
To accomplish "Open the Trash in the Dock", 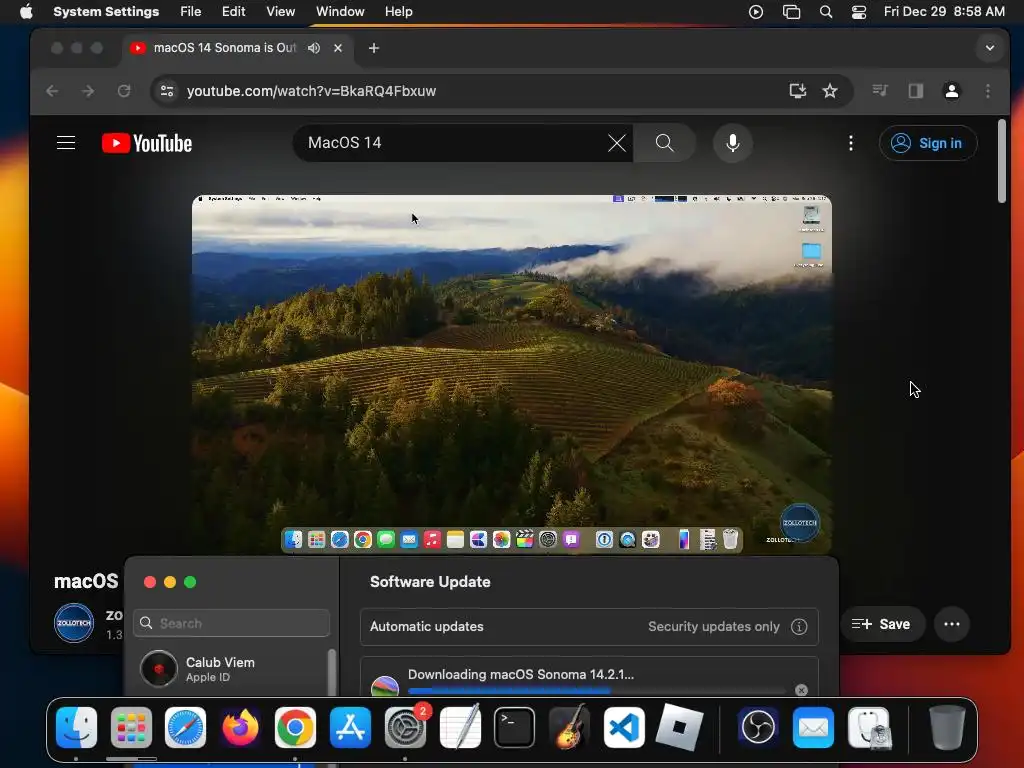I will tap(947, 728).
